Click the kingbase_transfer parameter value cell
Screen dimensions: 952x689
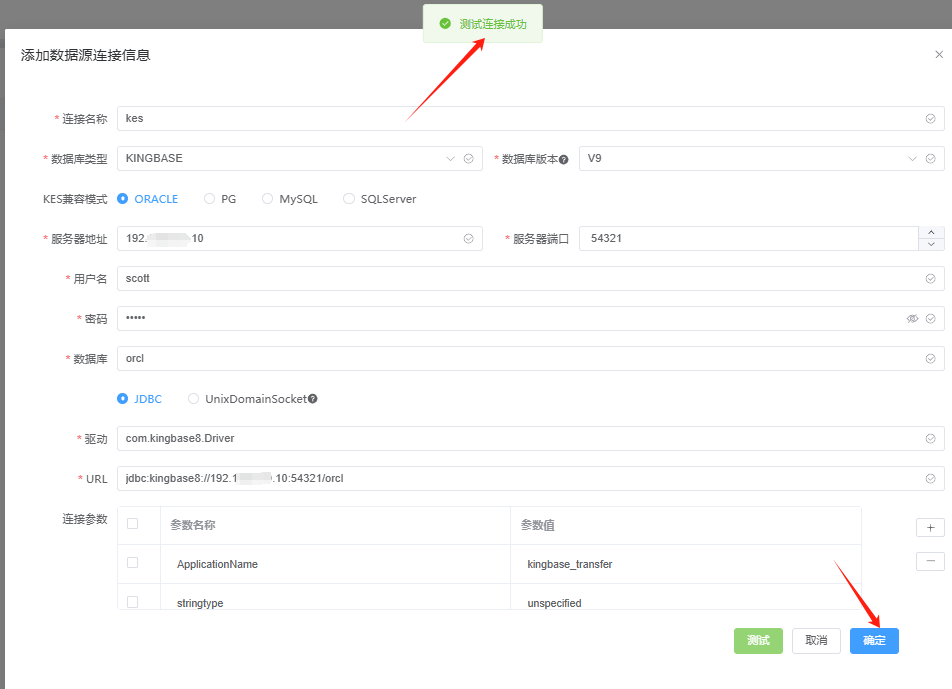686,565
